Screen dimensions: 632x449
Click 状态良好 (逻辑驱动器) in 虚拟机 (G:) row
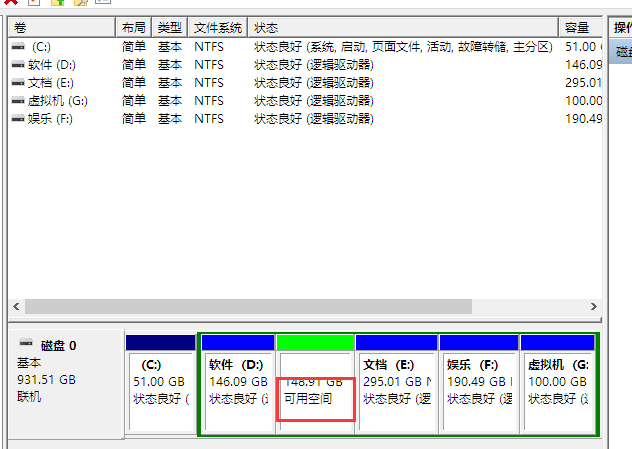click(x=314, y=101)
